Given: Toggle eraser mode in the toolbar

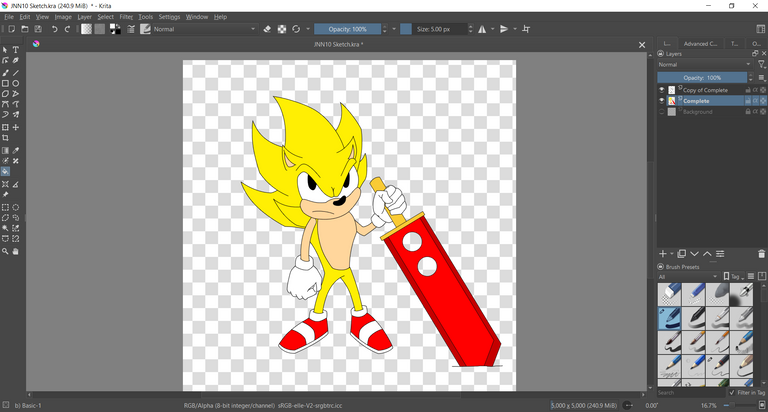Looking at the screenshot, I should 267,29.
